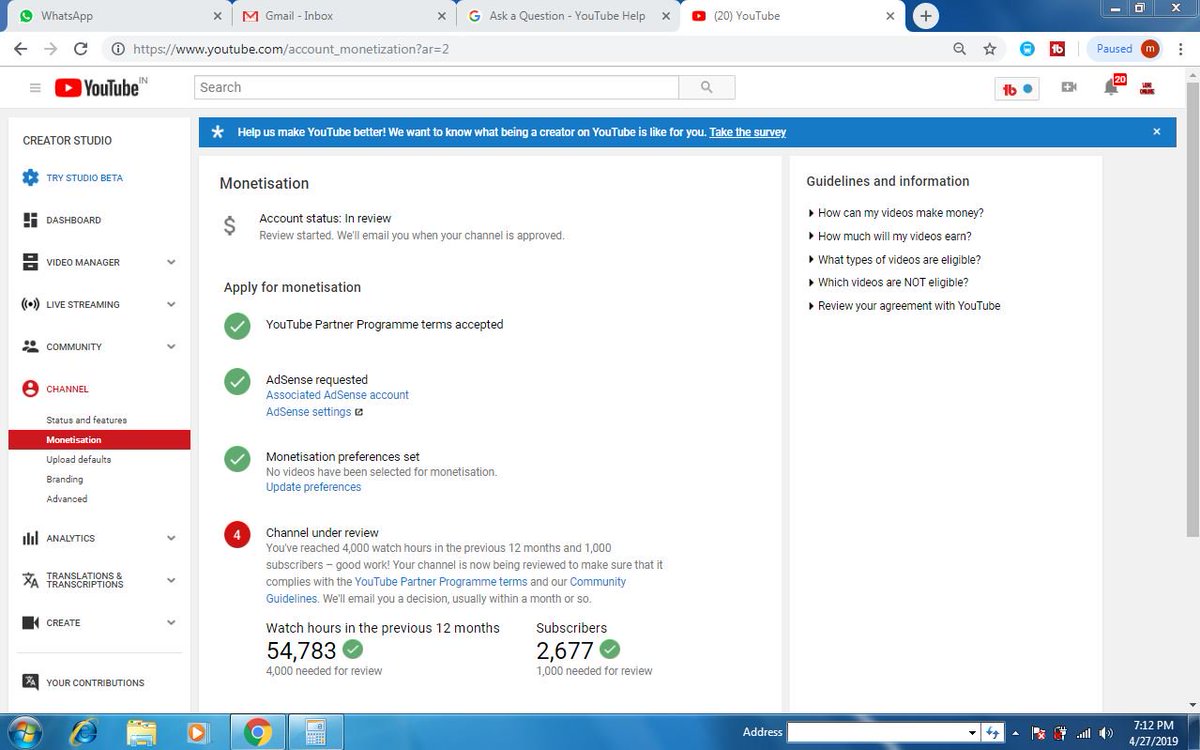
Task: Open the channel avatar account menu
Action: (1148, 88)
